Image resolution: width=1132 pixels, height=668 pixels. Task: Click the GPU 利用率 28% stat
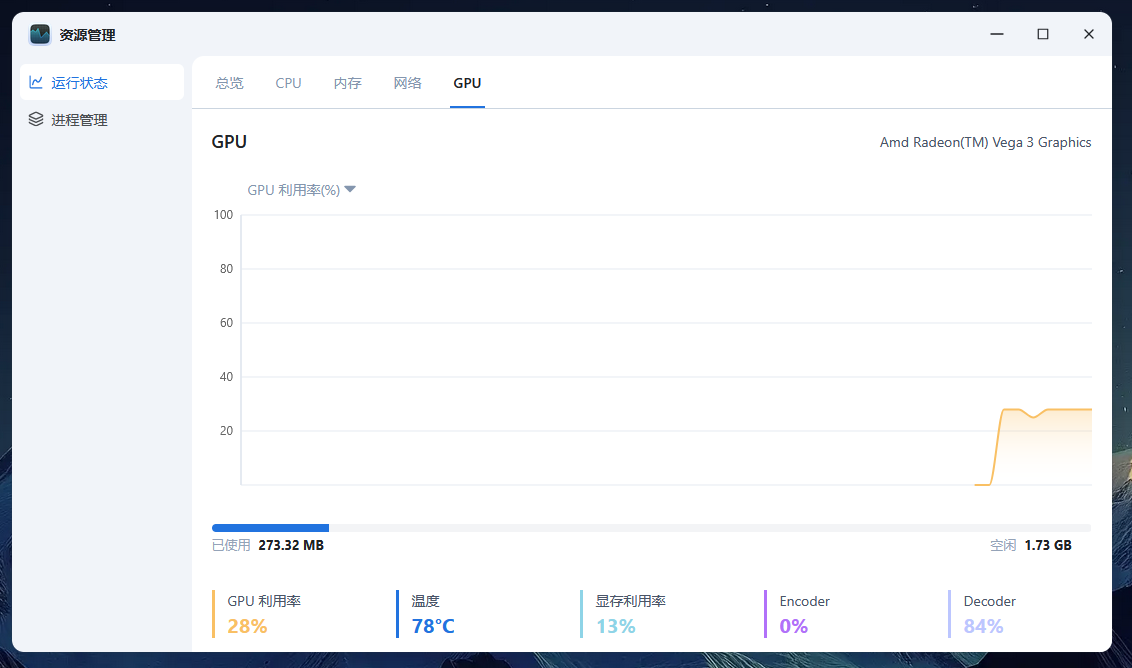tap(264, 614)
